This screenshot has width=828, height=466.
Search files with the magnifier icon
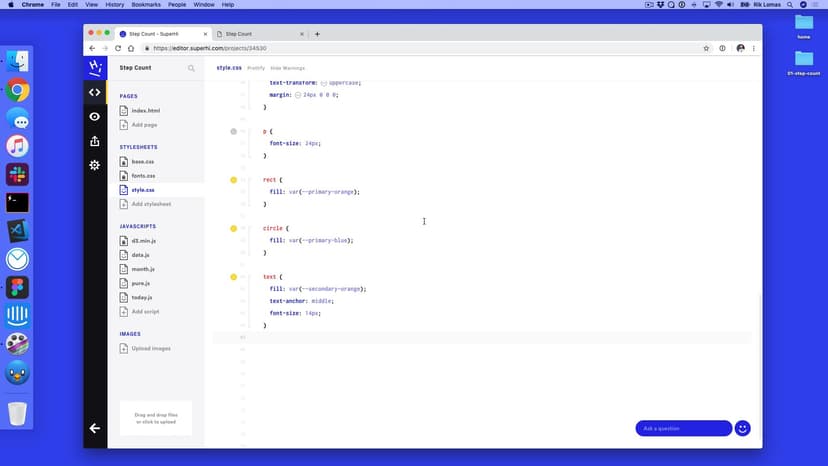tap(191, 68)
